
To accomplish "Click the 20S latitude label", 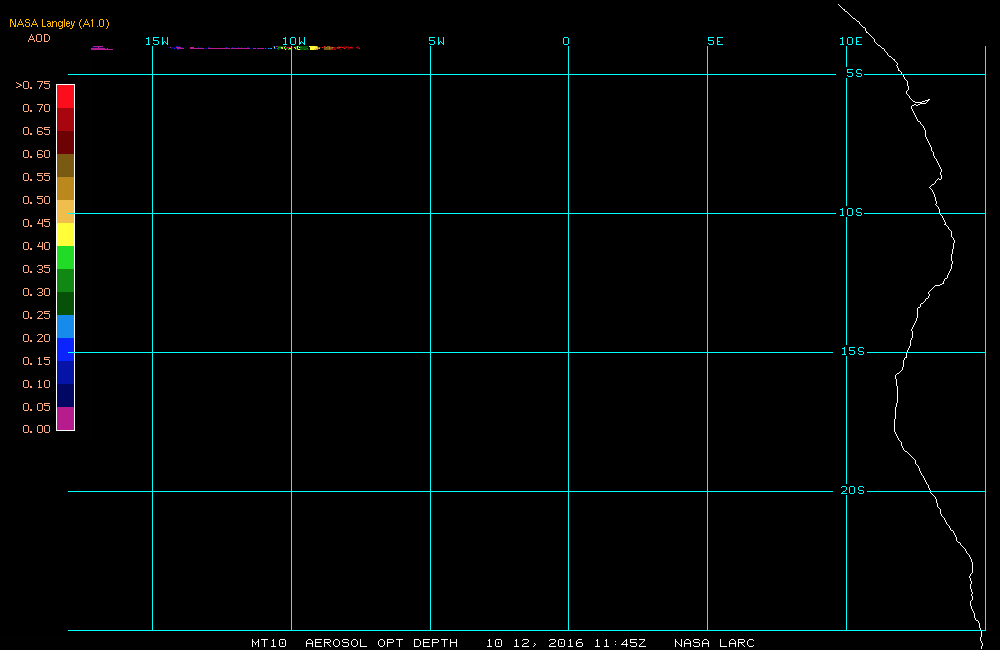I will tap(853, 491).
